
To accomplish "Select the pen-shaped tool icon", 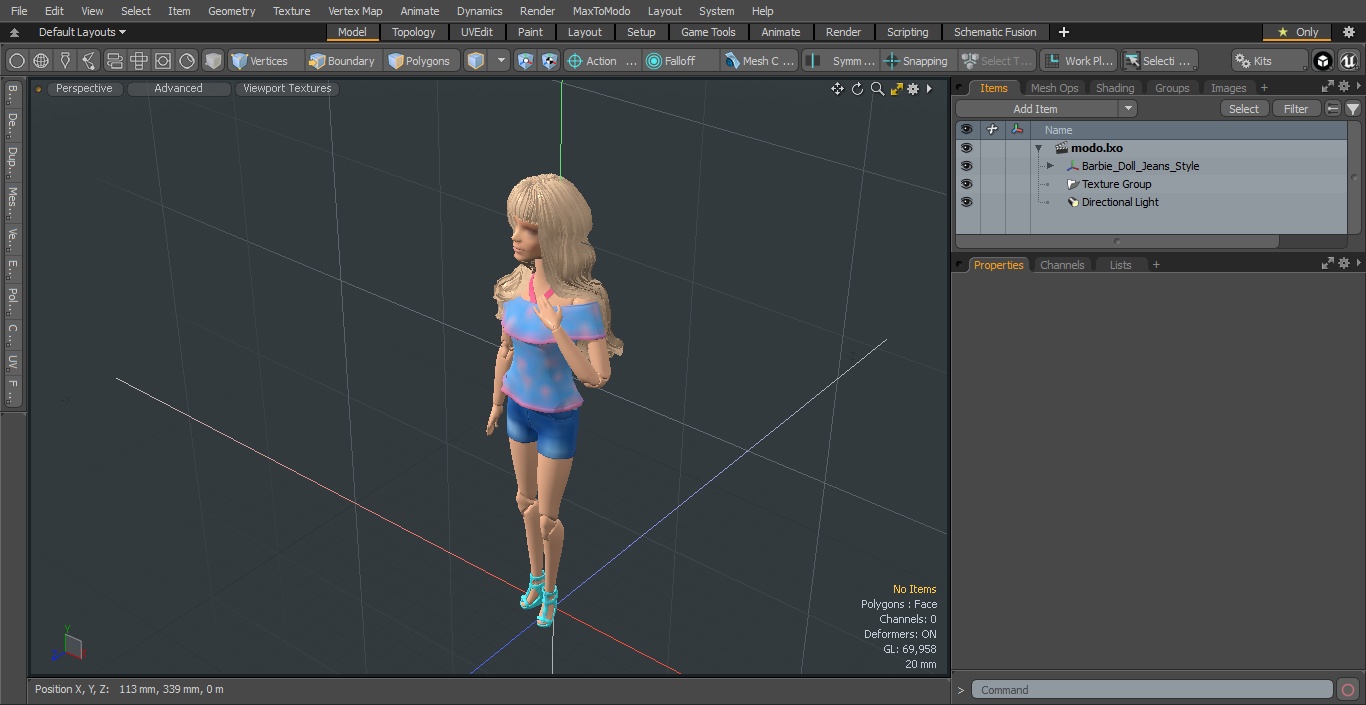I will [65, 61].
